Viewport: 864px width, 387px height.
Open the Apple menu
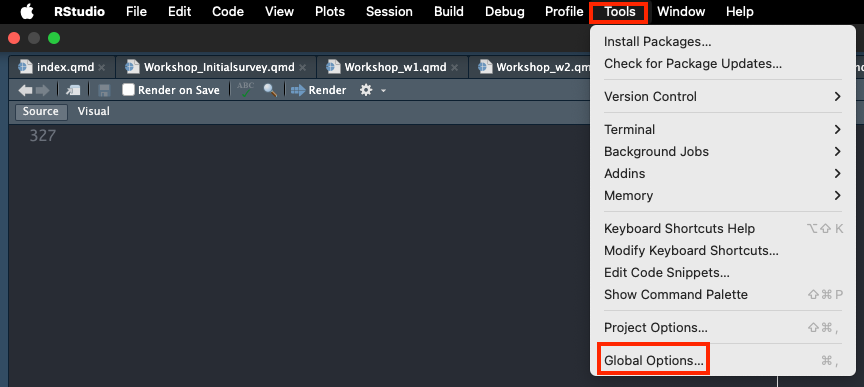(27, 12)
